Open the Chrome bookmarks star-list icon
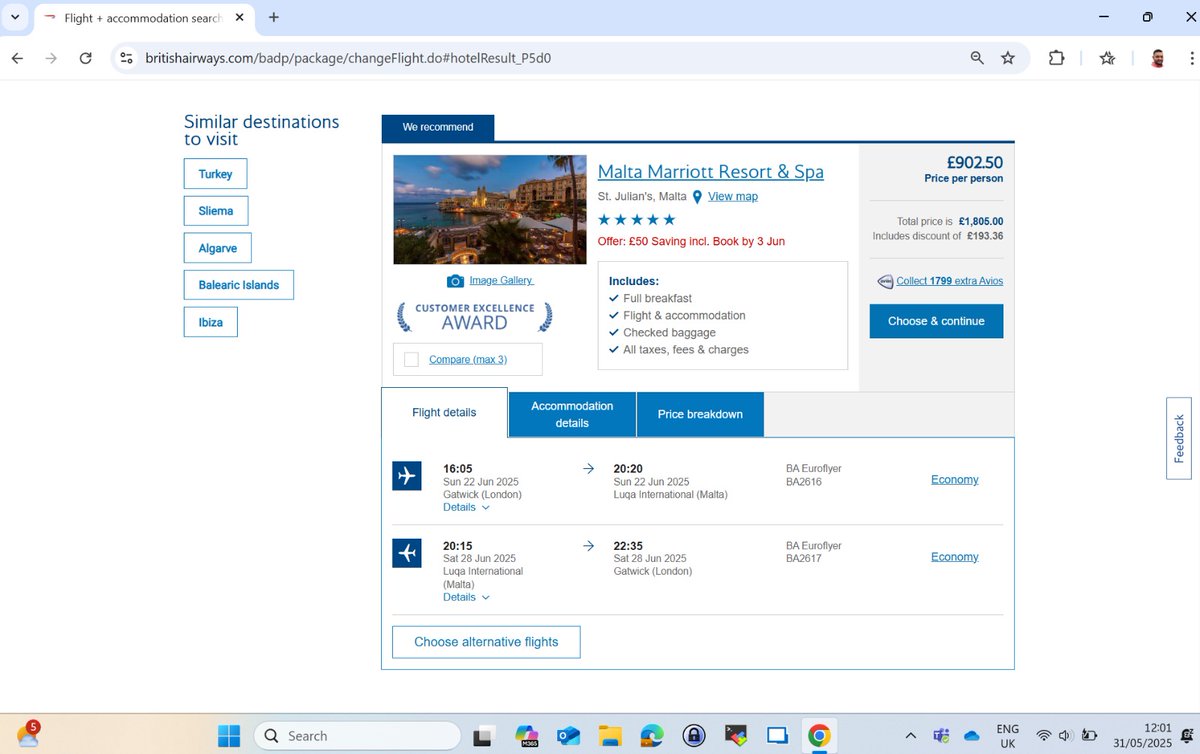 click(1107, 58)
